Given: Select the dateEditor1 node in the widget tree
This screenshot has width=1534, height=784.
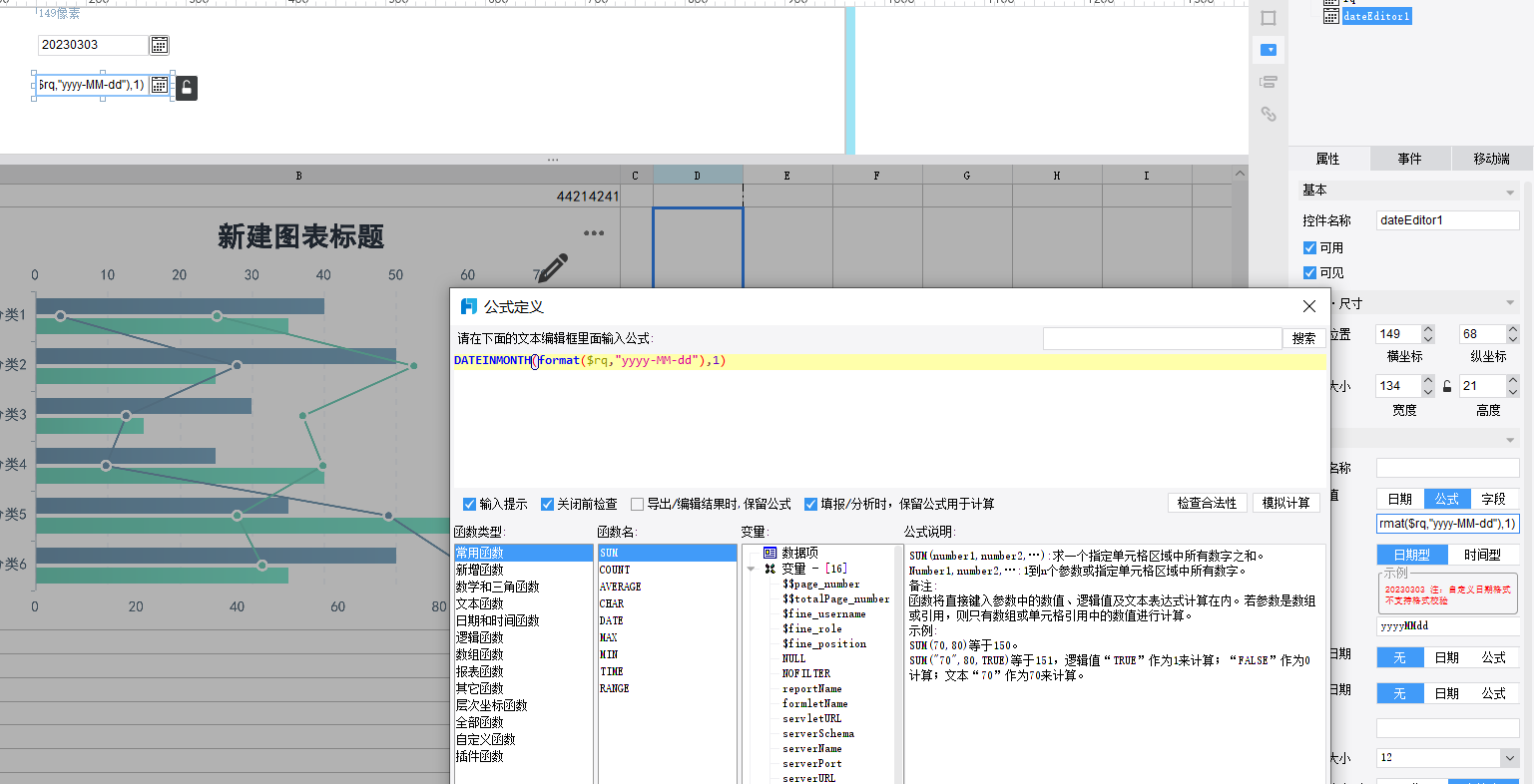Looking at the screenshot, I should 1376,16.
